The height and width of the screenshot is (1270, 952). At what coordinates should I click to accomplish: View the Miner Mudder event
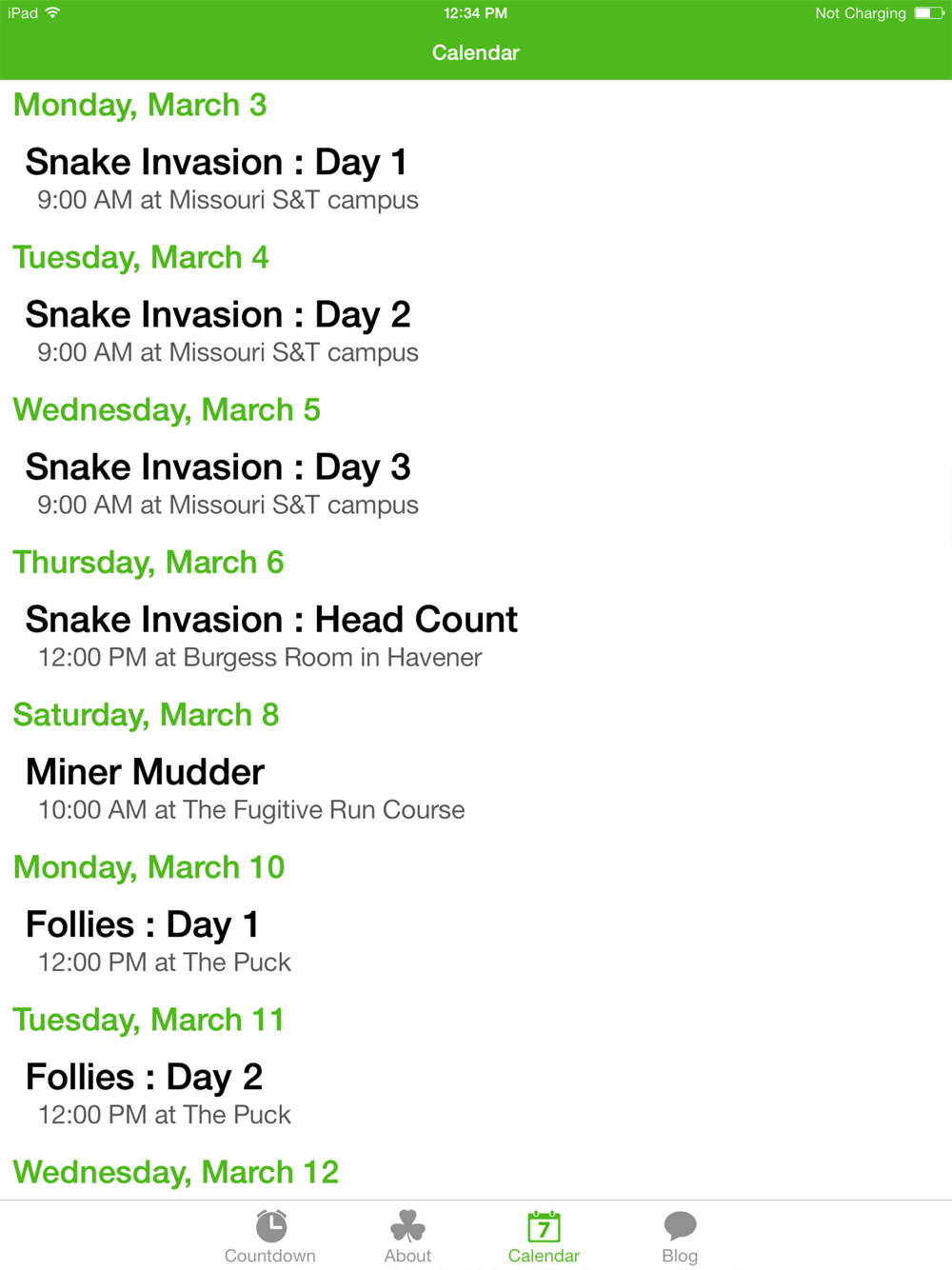(476, 788)
